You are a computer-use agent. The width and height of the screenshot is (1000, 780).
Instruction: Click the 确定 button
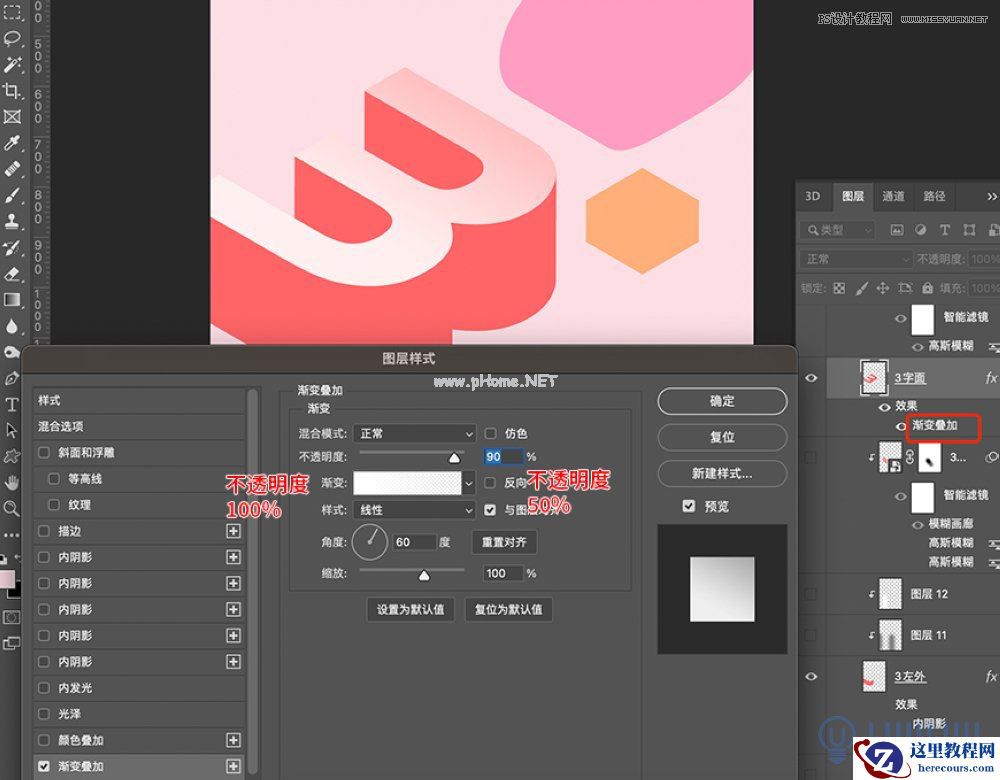point(722,401)
